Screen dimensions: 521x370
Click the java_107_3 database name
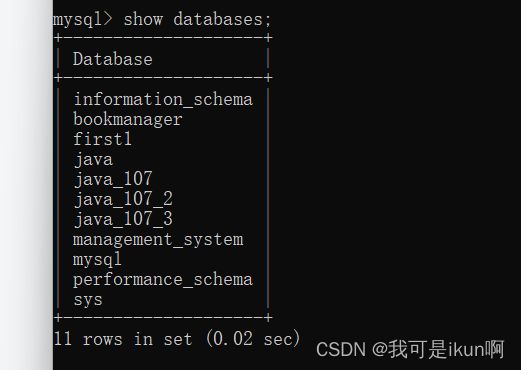click(x=123, y=219)
